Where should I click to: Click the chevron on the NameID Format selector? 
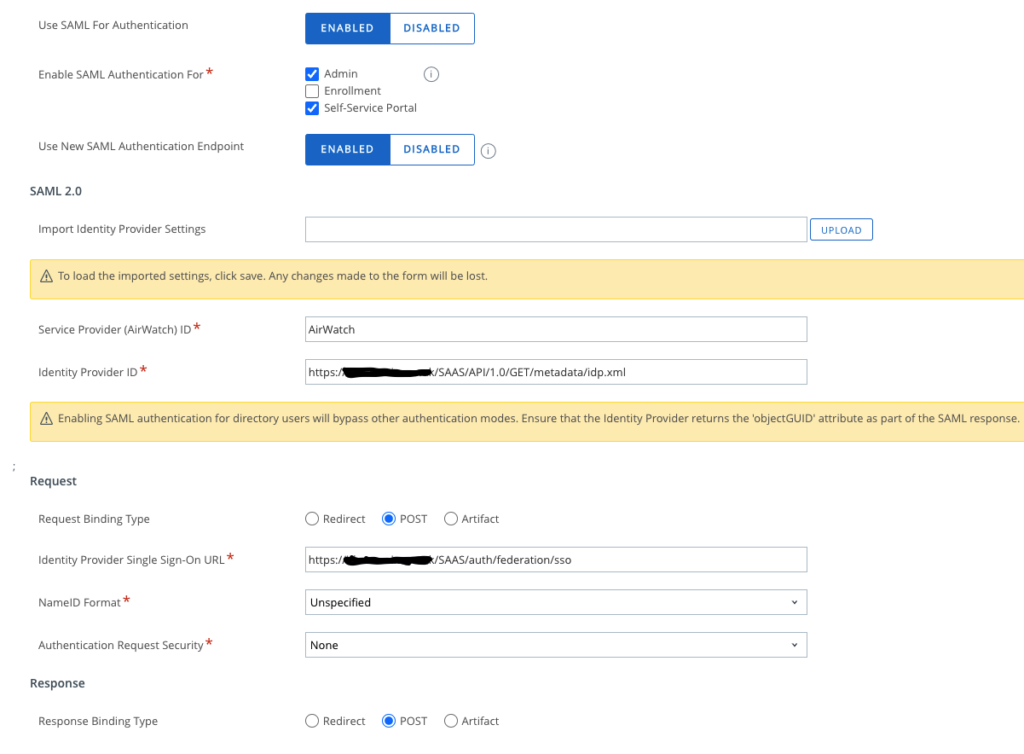797,602
